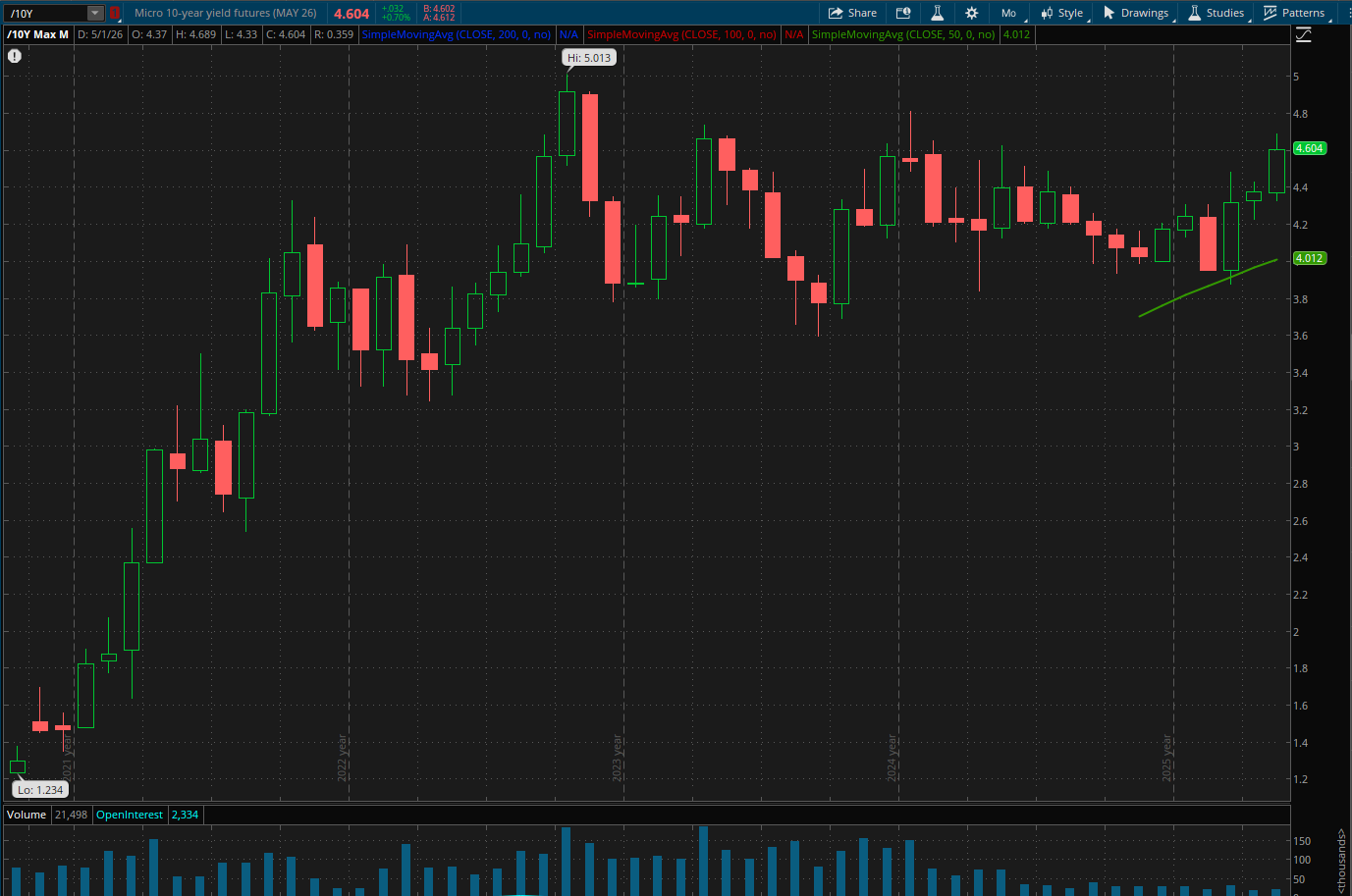Click the H: 4.689 high value
1352x896 pixels.
196,34
